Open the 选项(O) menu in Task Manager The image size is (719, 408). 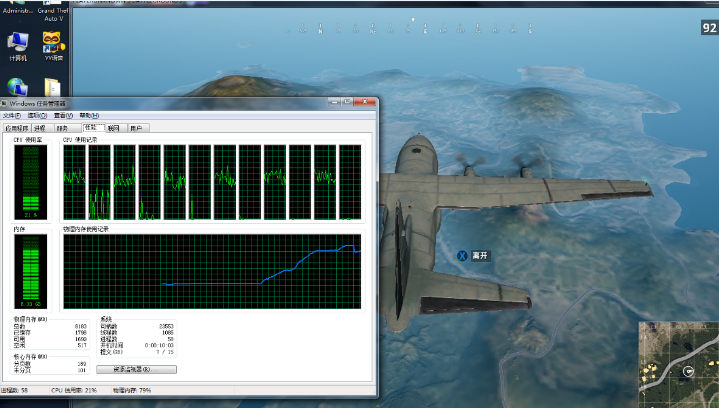click(x=37, y=116)
